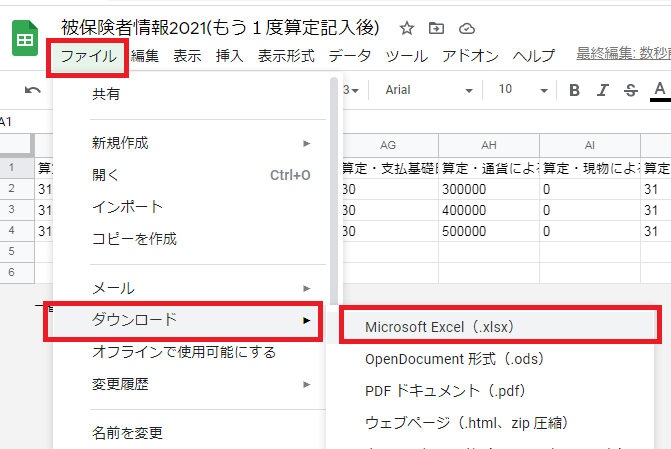Viewport: 671px width, 449px height.
Task: Open the Arial font dropdown
Action: point(428,90)
